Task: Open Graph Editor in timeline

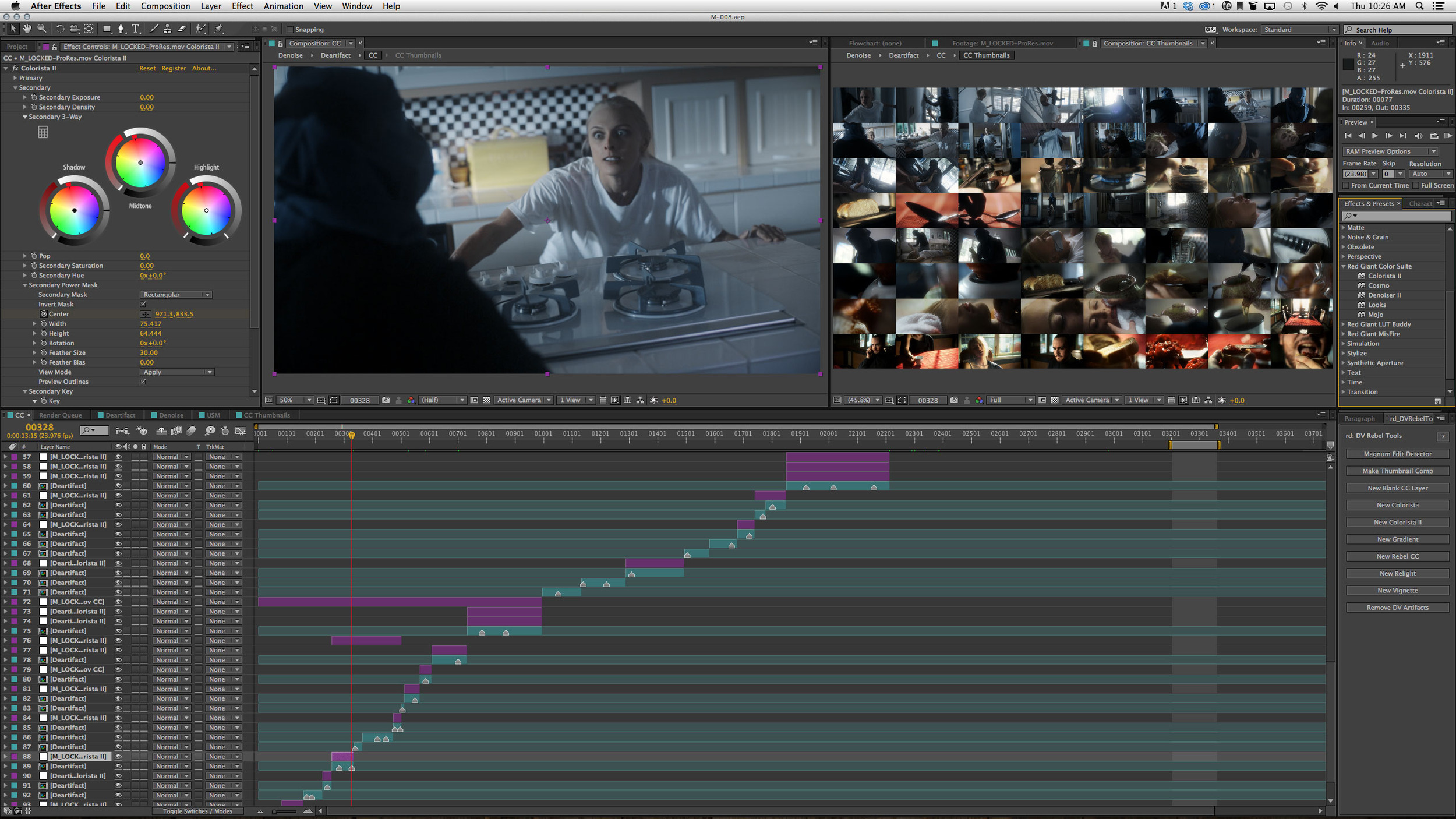Action: (x=240, y=431)
